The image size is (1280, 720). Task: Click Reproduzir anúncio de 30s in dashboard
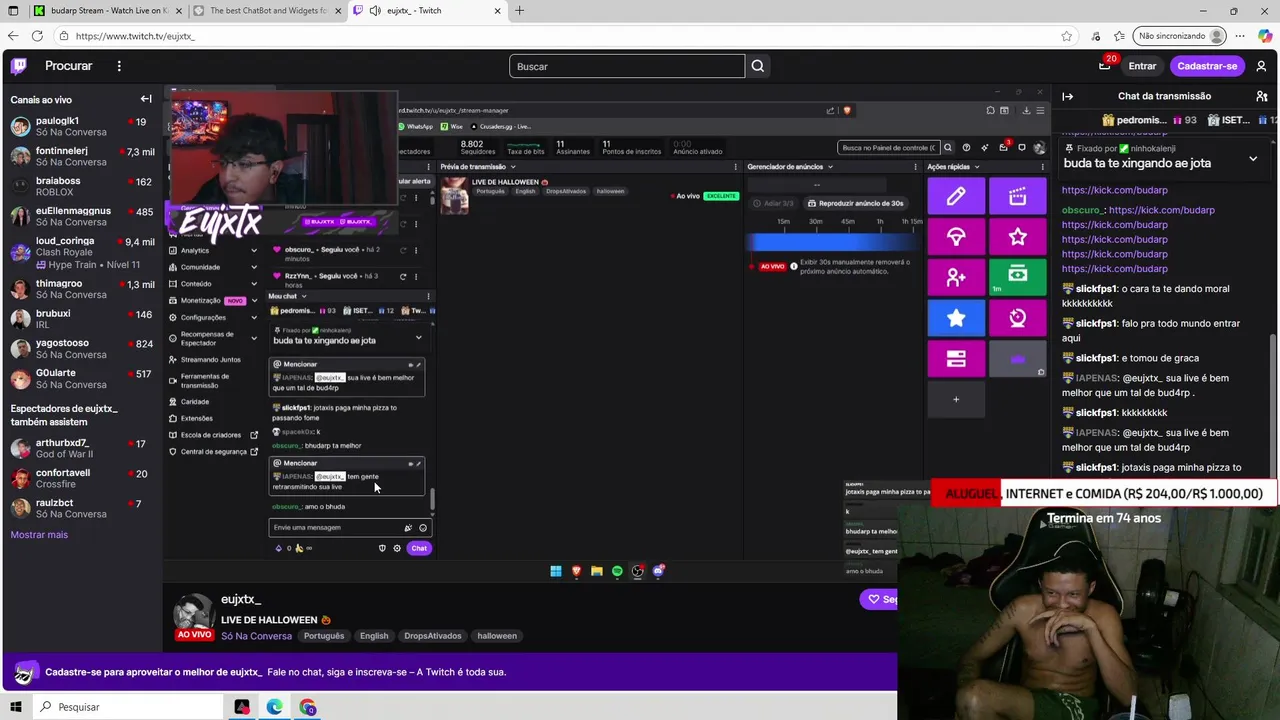click(855, 203)
